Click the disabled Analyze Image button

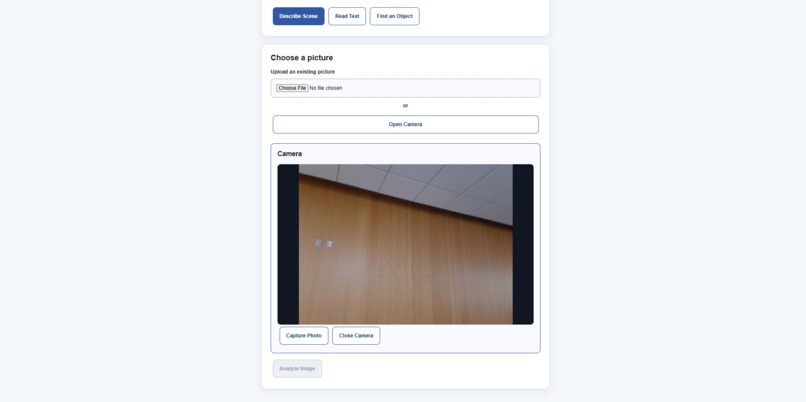click(297, 369)
